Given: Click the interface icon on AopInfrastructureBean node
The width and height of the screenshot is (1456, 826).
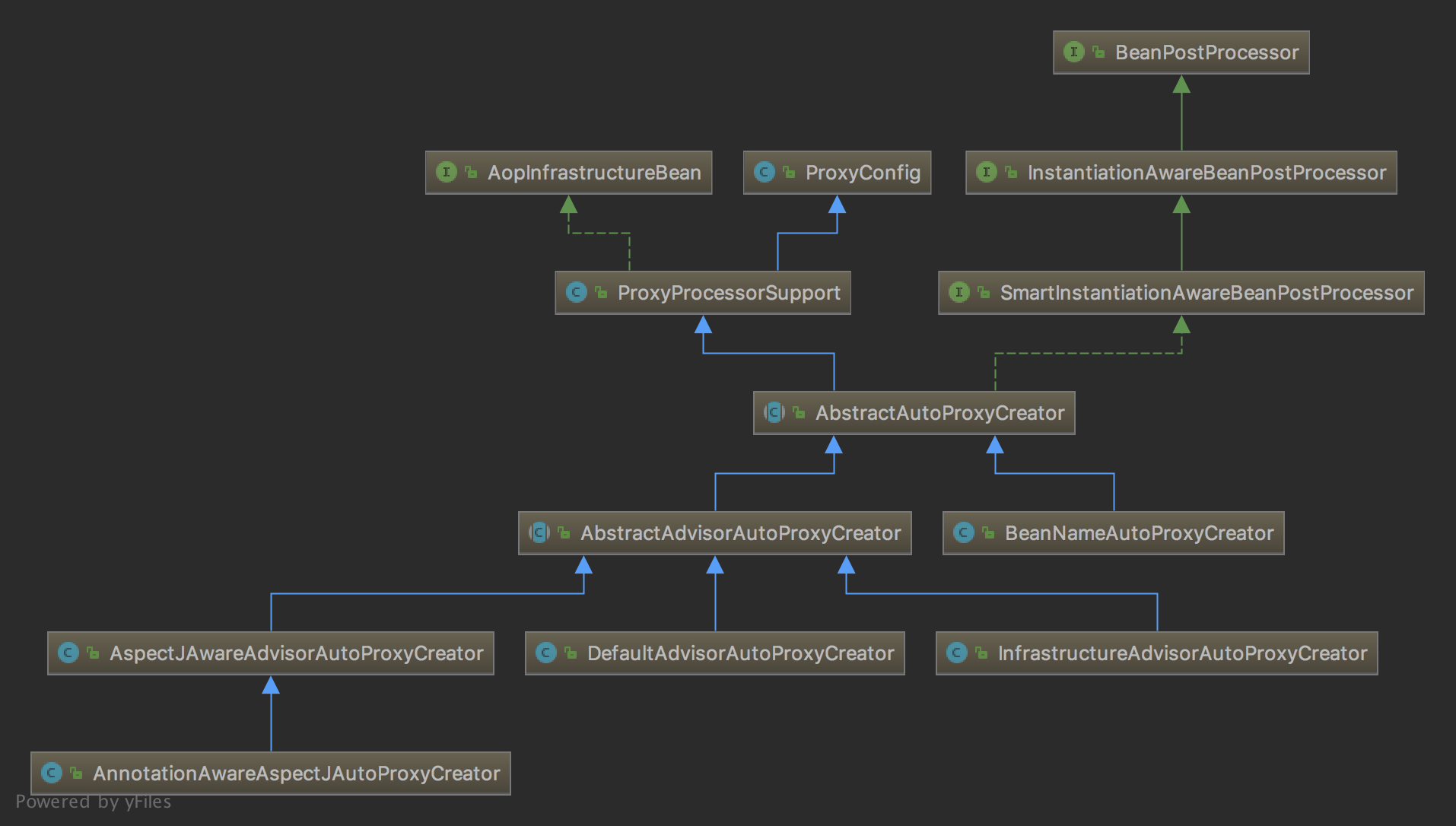Looking at the screenshot, I should pos(447,172).
